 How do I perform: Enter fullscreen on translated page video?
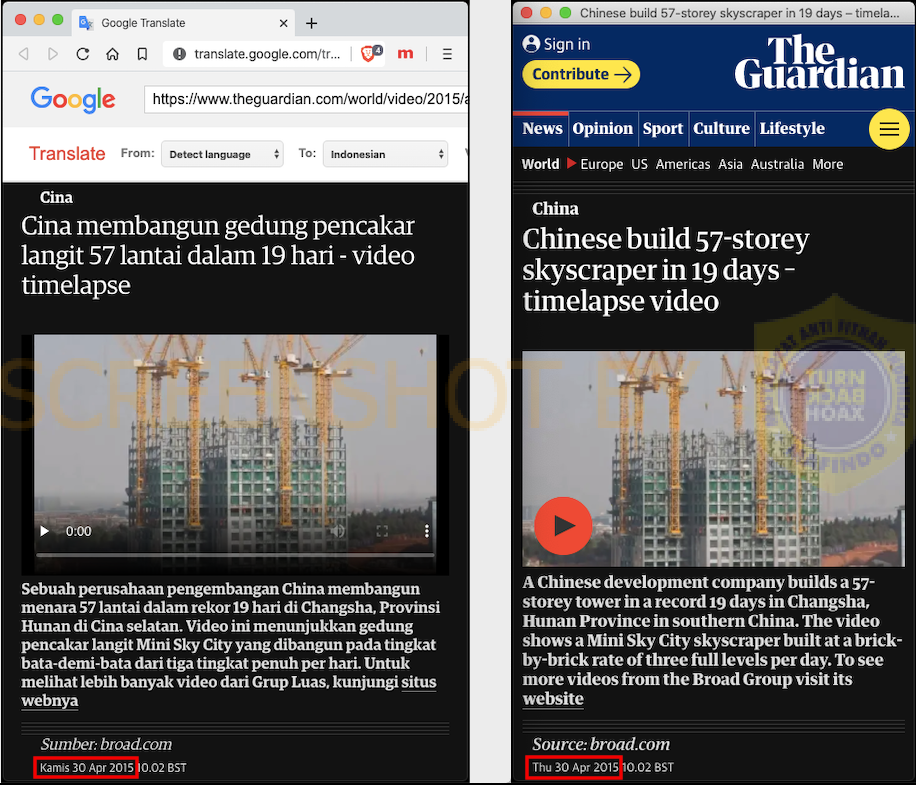point(382,531)
